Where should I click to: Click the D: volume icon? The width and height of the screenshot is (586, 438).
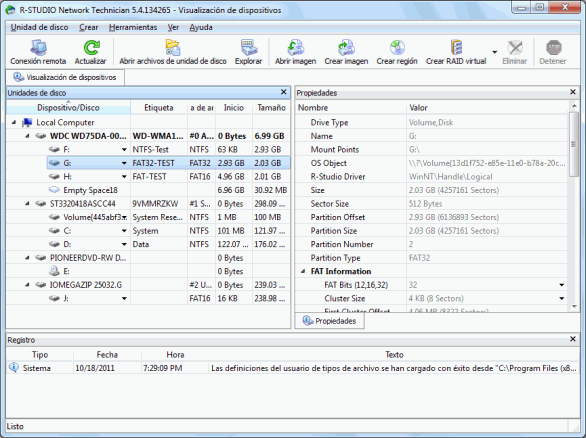click(x=54, y=244)
